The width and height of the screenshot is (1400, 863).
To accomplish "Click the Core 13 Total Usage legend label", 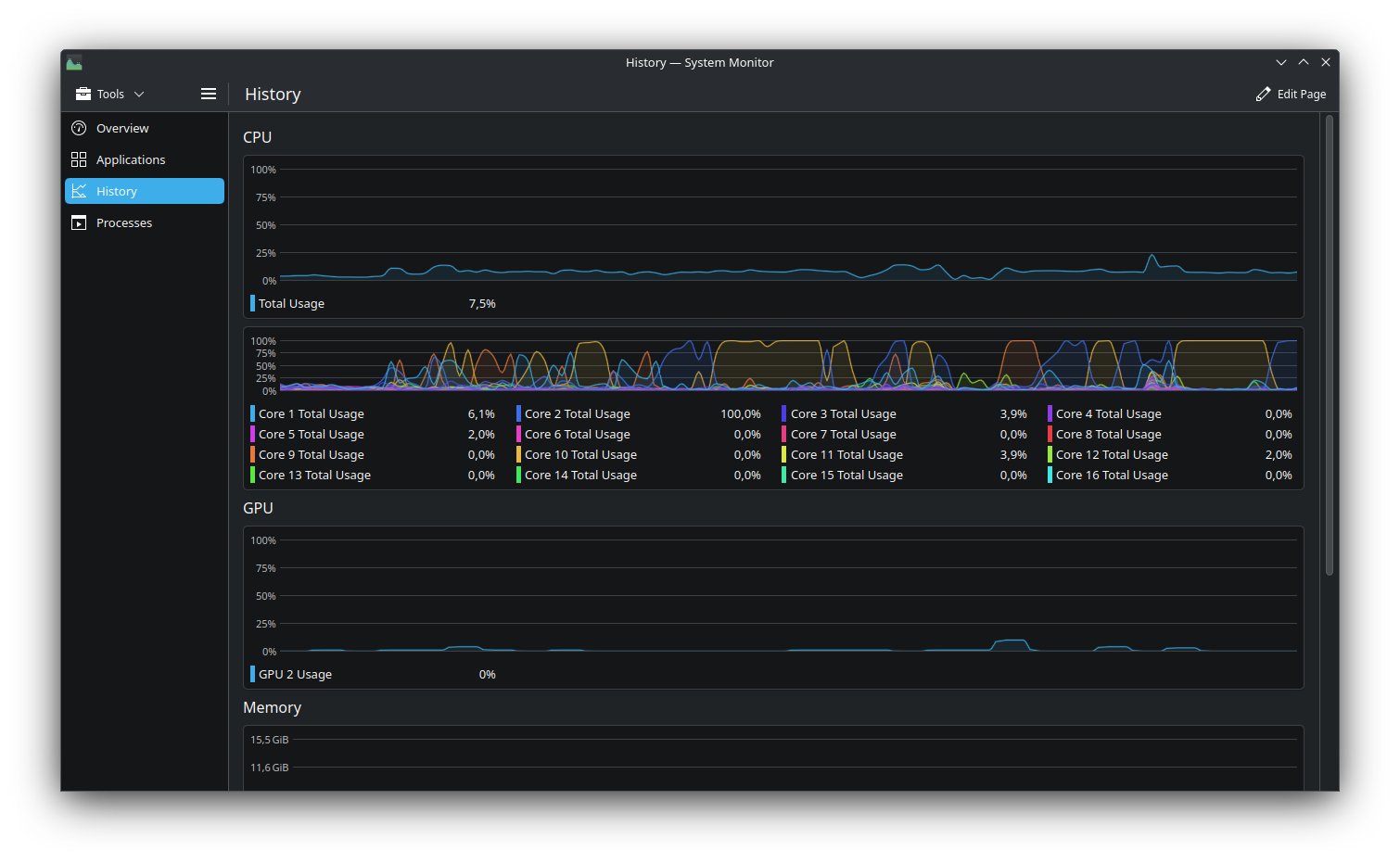I will [x=315, y=475].
